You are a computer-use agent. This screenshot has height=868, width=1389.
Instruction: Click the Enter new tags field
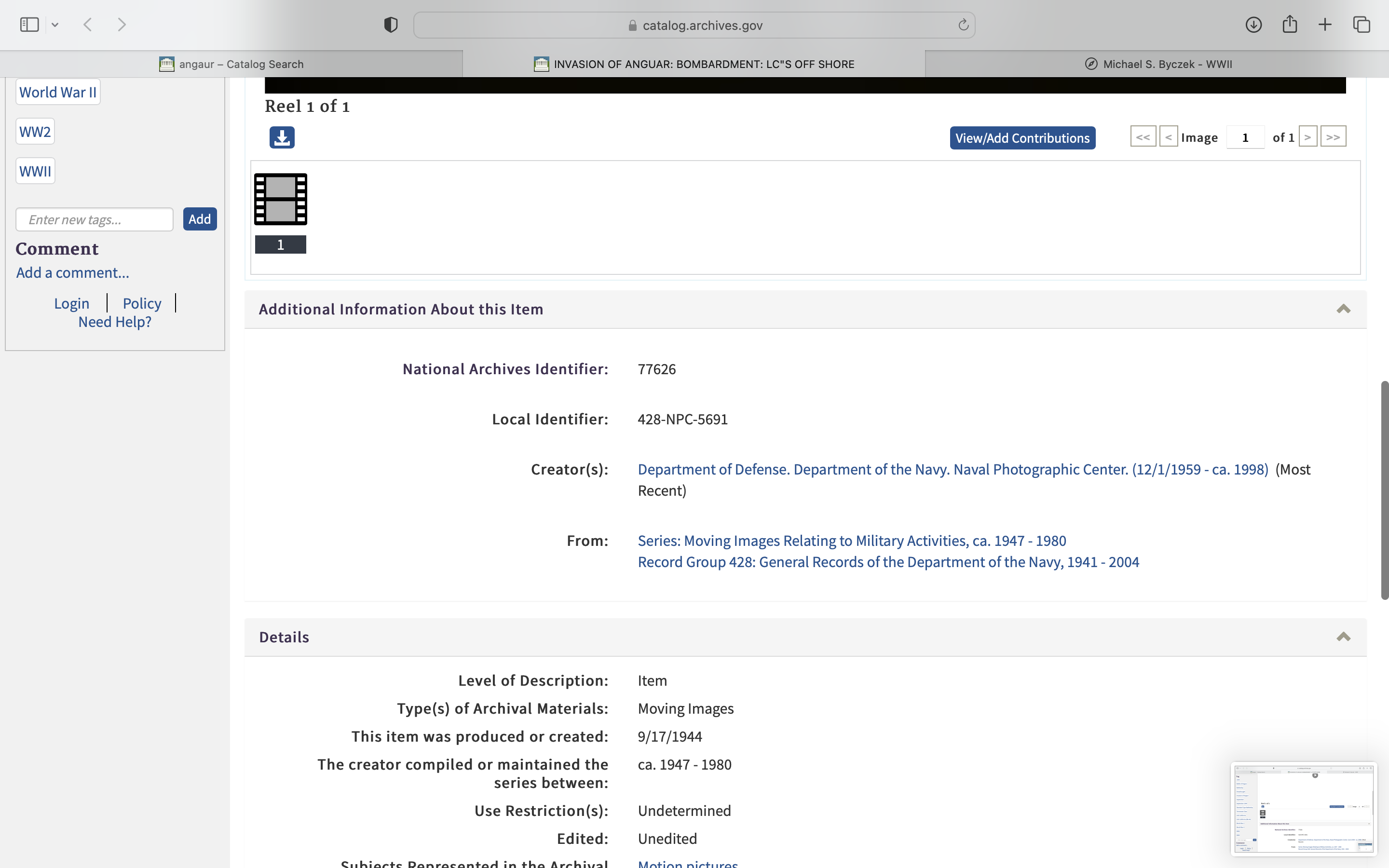(95, 219)
